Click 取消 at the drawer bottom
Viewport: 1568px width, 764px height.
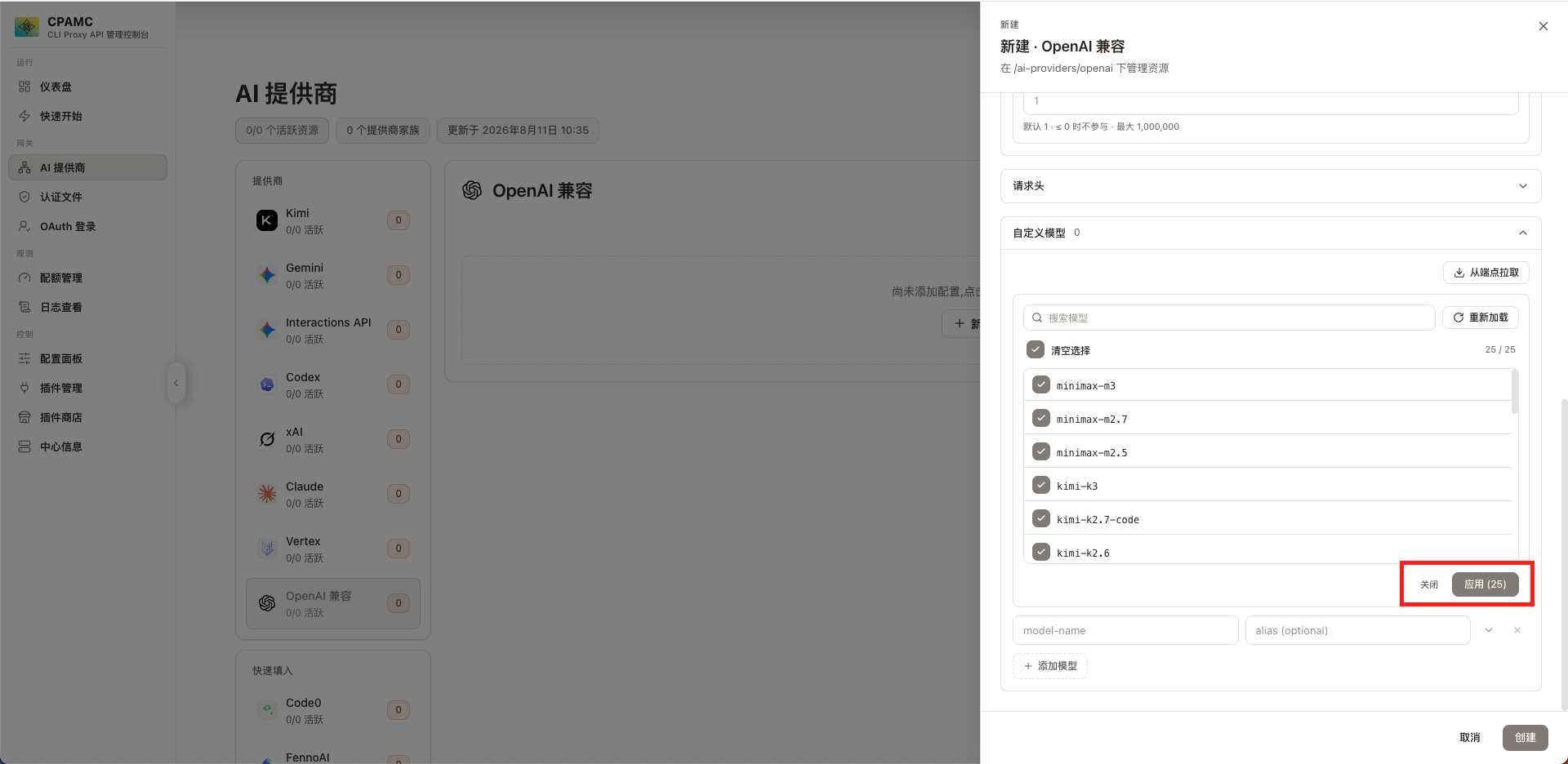click(x=1470, y=737)
